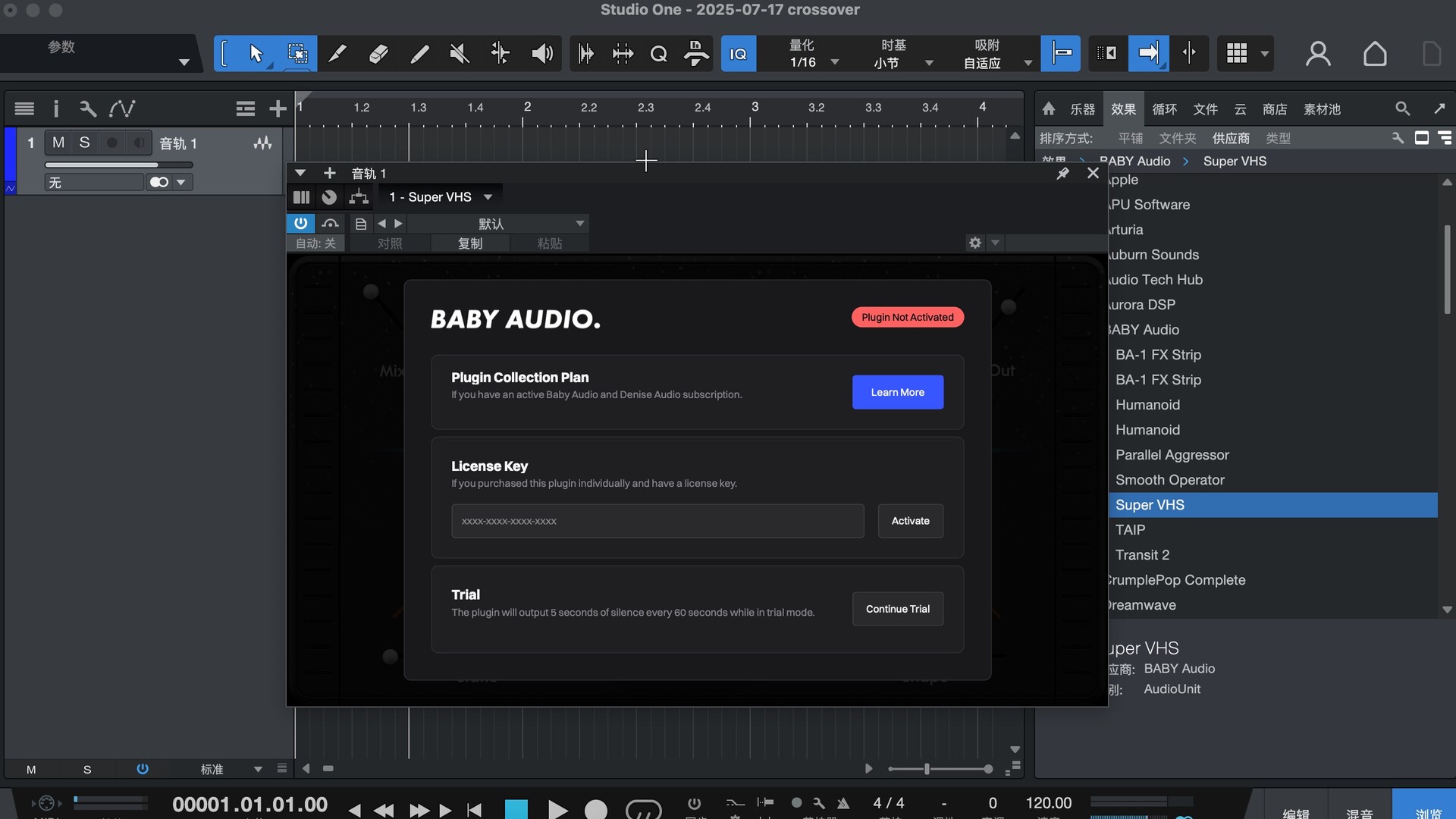Select the Listen speaker tool

point(541,54)
